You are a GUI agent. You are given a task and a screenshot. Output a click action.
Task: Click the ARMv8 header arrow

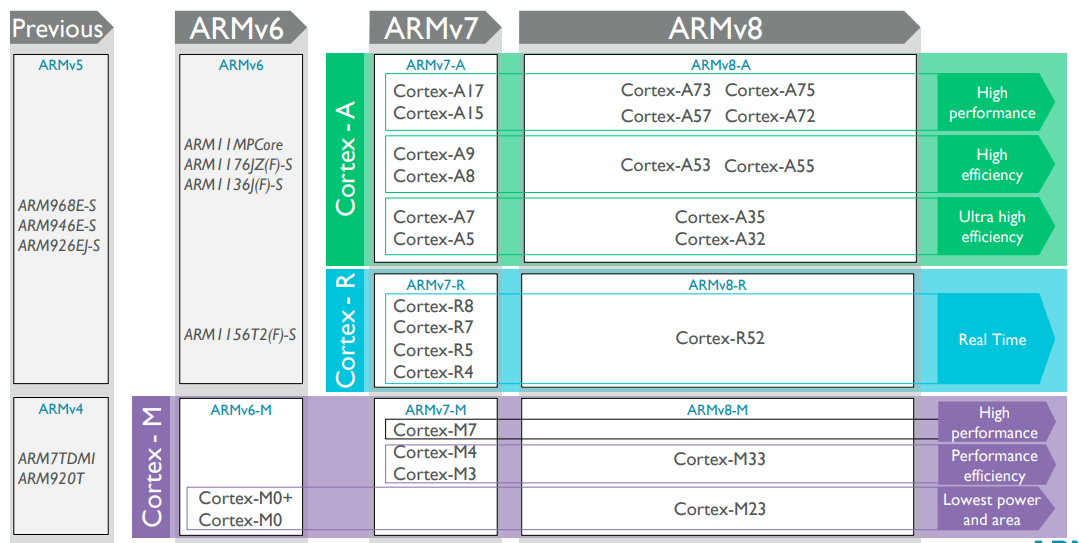(719, 28)
